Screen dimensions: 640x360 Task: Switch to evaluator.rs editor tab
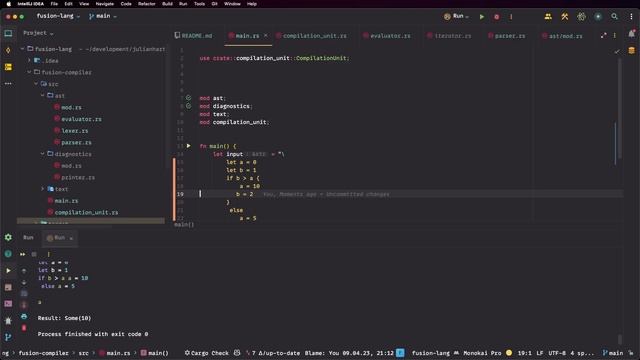pos(387,36)
